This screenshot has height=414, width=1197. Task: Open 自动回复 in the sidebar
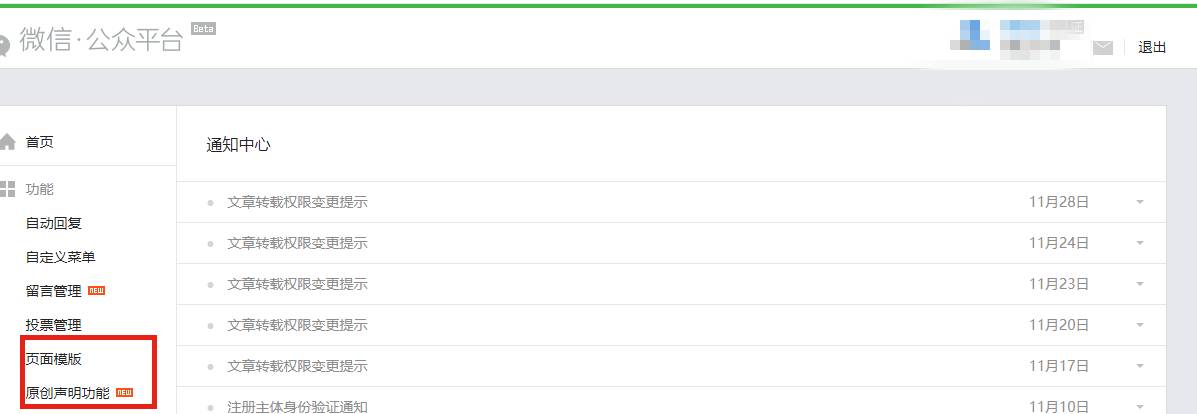point(53,223)
